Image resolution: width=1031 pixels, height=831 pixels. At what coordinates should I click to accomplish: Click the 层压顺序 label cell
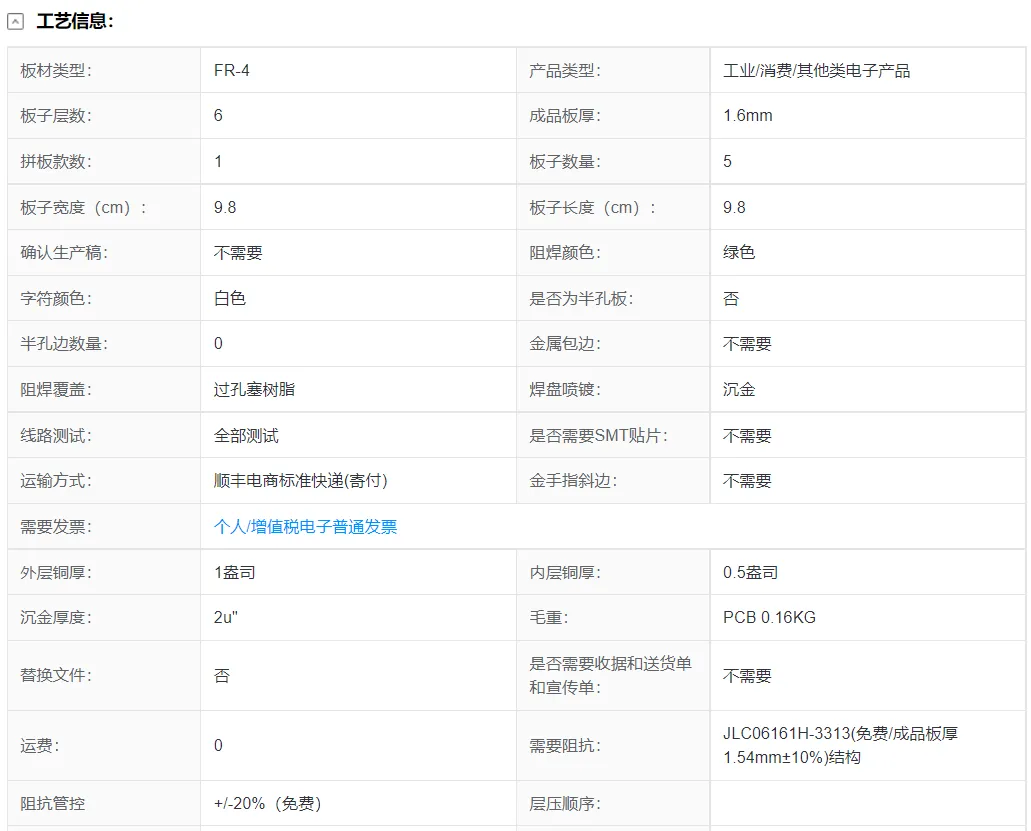pyautogui.click(x=565, y=804)
